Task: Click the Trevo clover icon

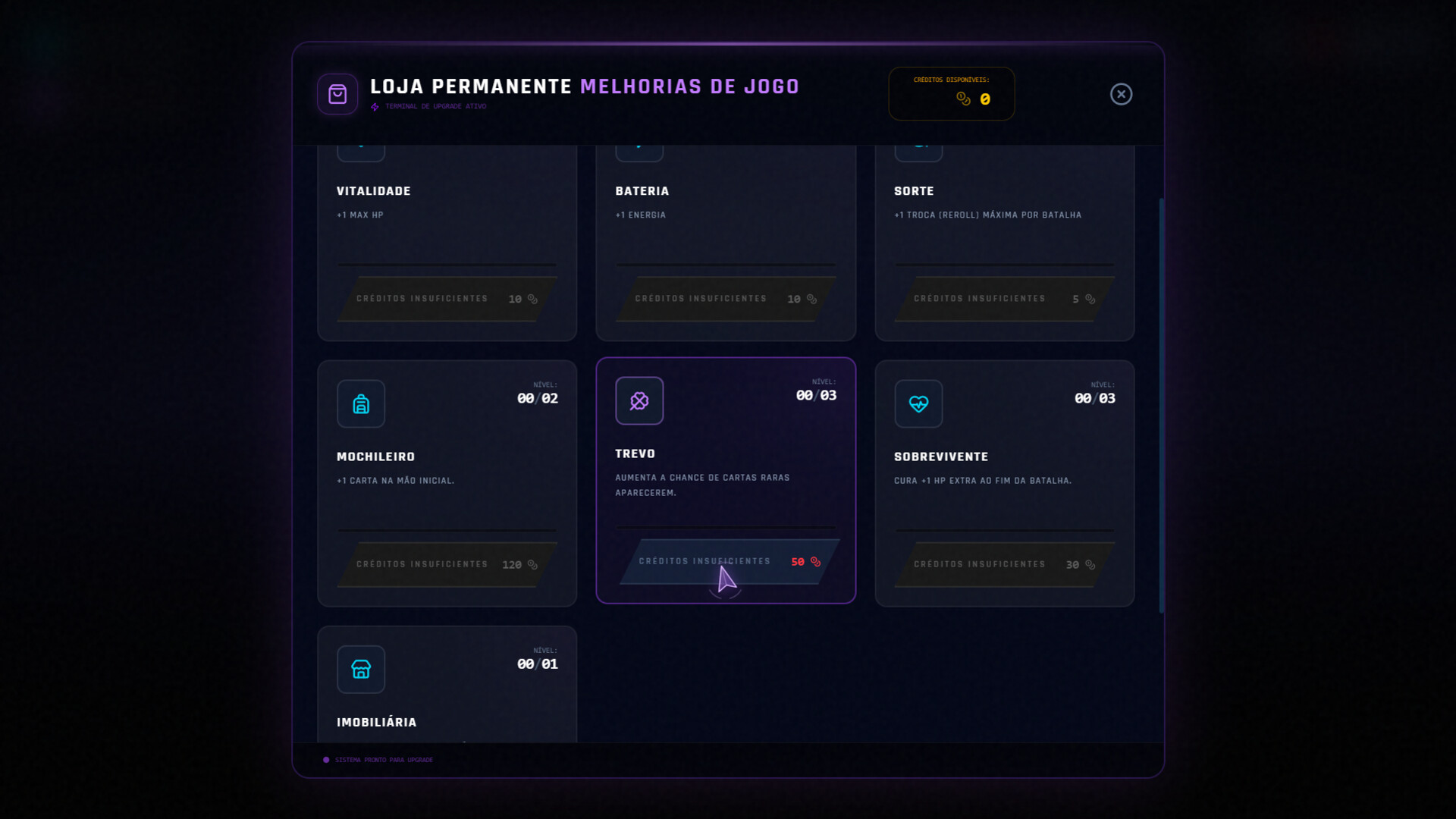Action: (639, 401)
